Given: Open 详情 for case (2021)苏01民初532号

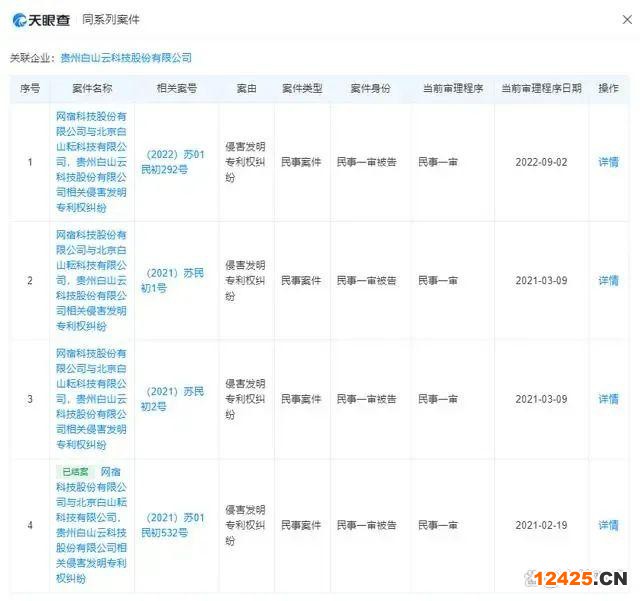Looking at the screenshot, I should click(608, 525).
